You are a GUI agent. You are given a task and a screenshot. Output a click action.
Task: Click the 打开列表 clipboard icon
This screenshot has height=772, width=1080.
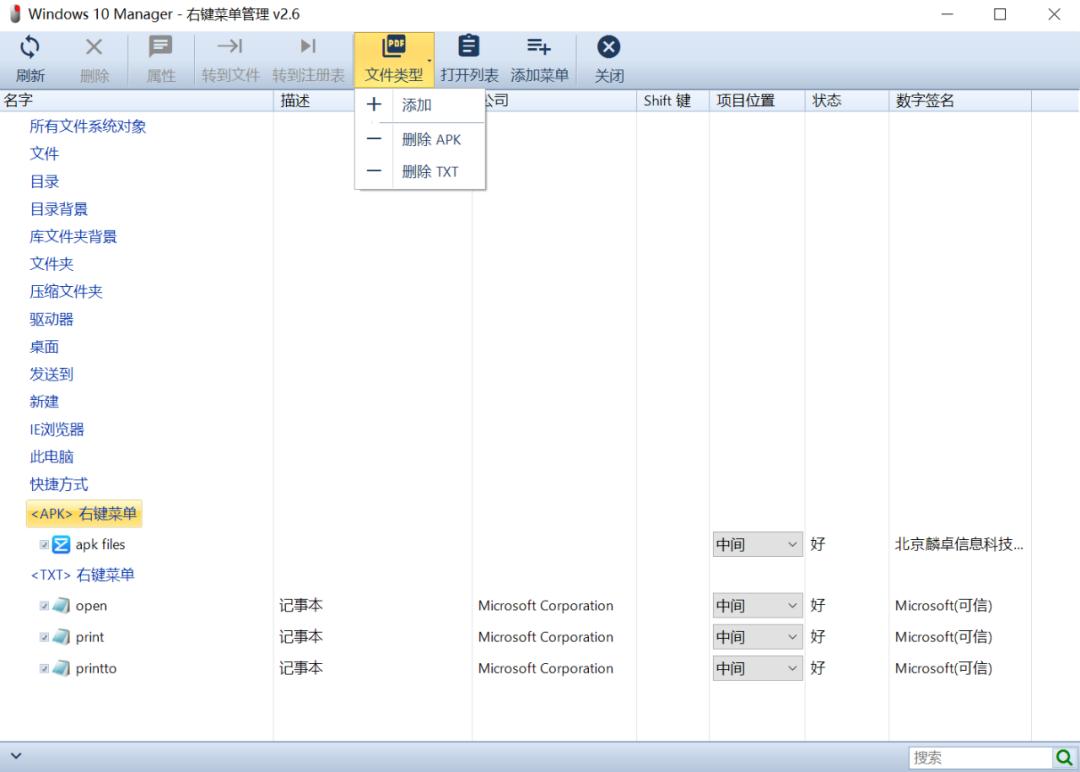pos(469,46)
